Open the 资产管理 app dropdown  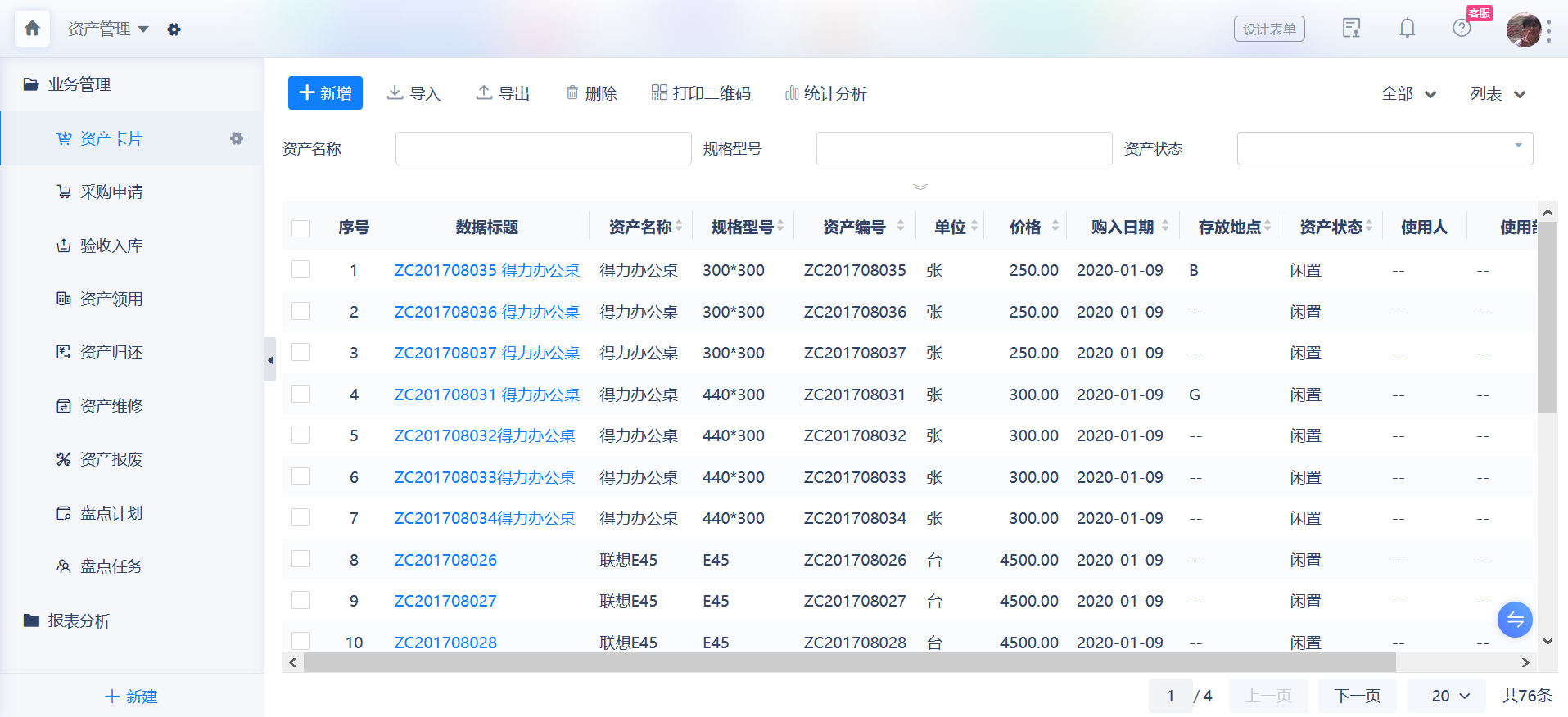108,29
